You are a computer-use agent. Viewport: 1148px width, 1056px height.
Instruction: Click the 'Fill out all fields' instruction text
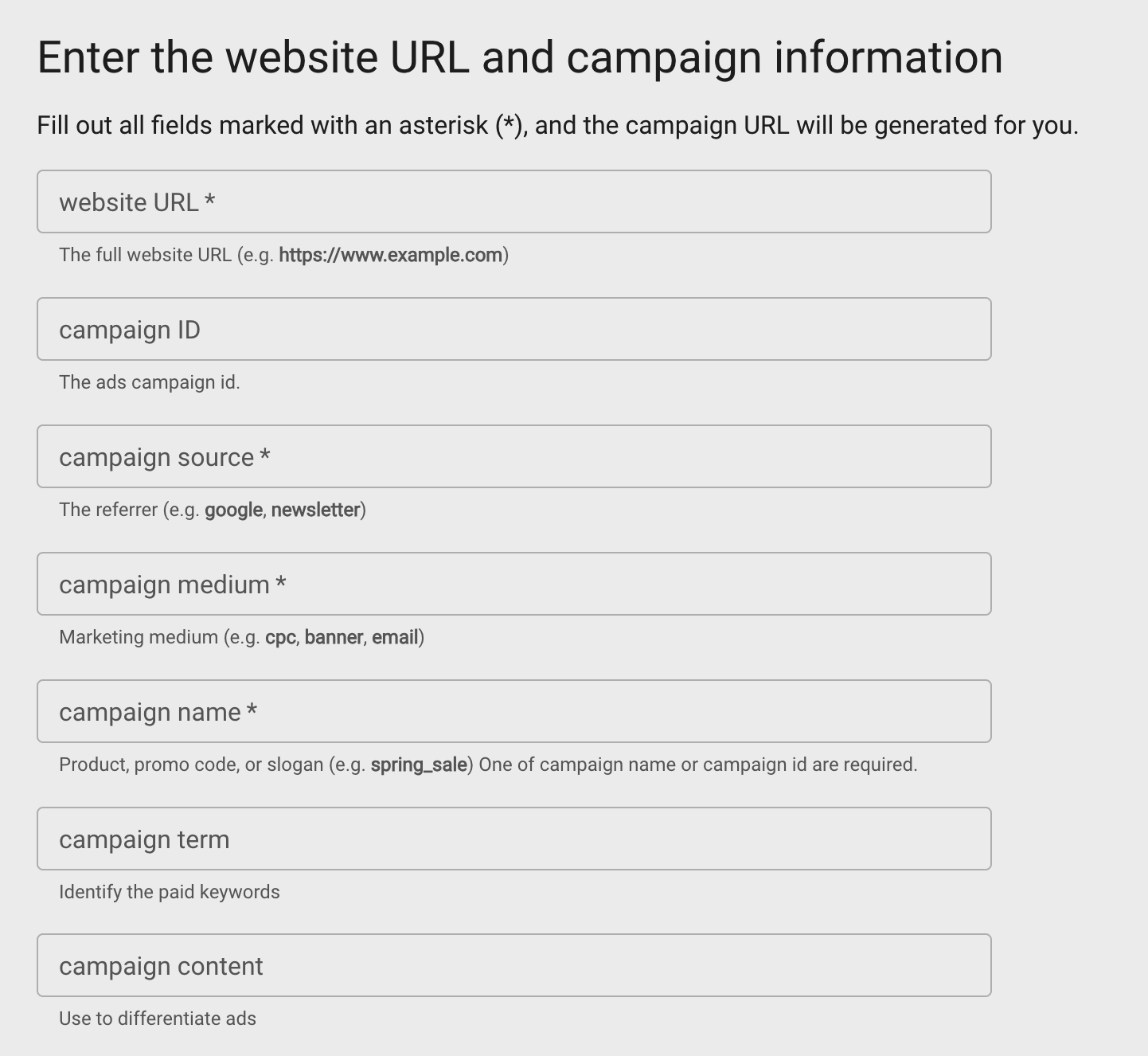[x=557, y=126]
